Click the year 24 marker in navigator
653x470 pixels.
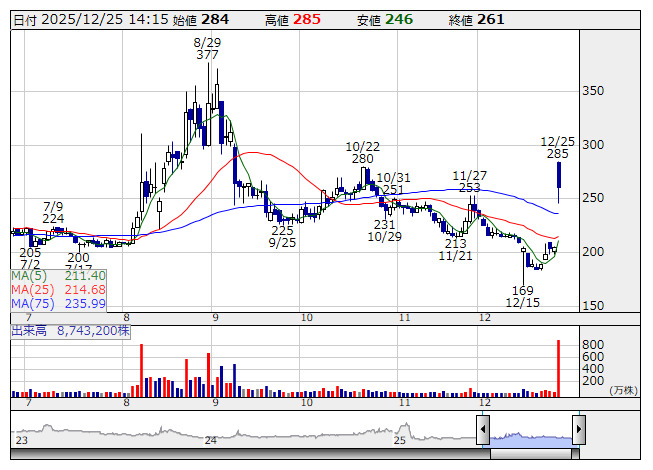click(x=210, y=440)
